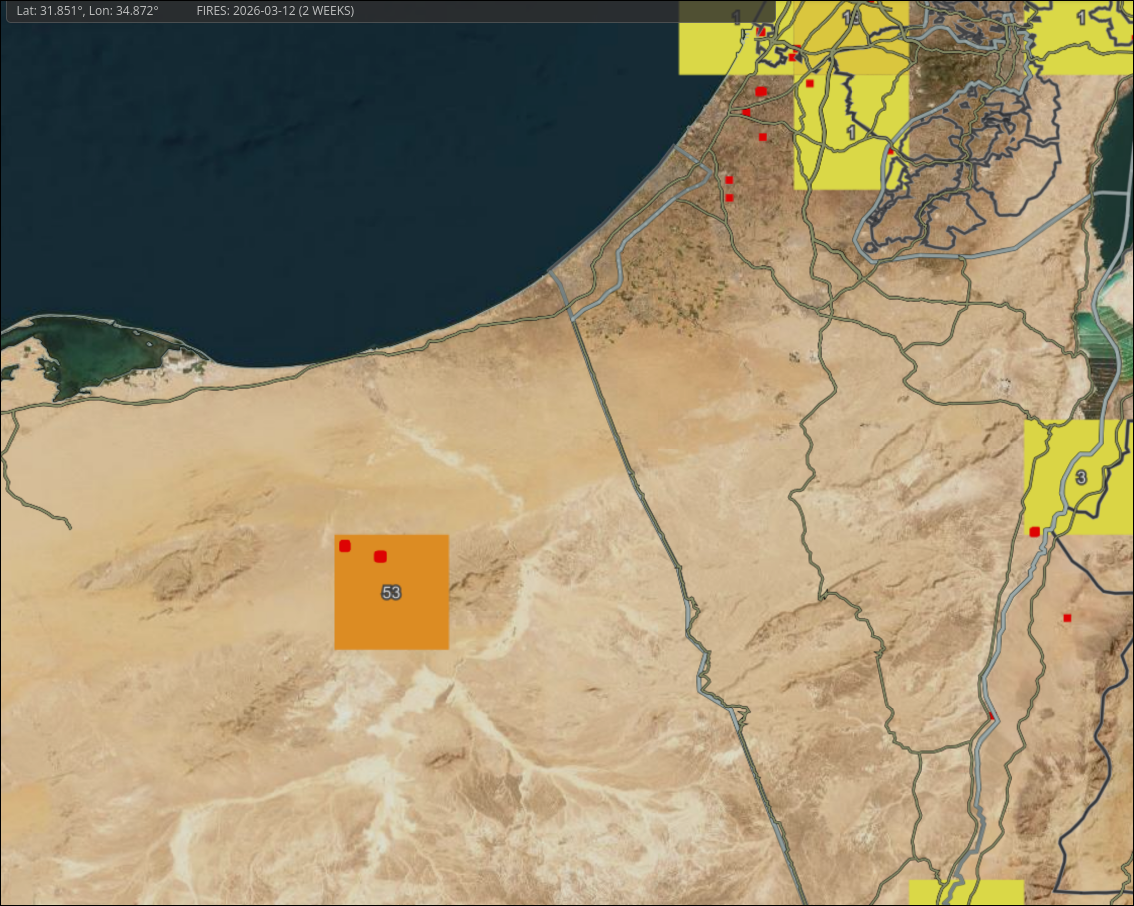Open the tall yellow cluster labeled 1 below 13
Viewport: 1134px width, 906px height.
pyautogui.click(x=851, y=132)
